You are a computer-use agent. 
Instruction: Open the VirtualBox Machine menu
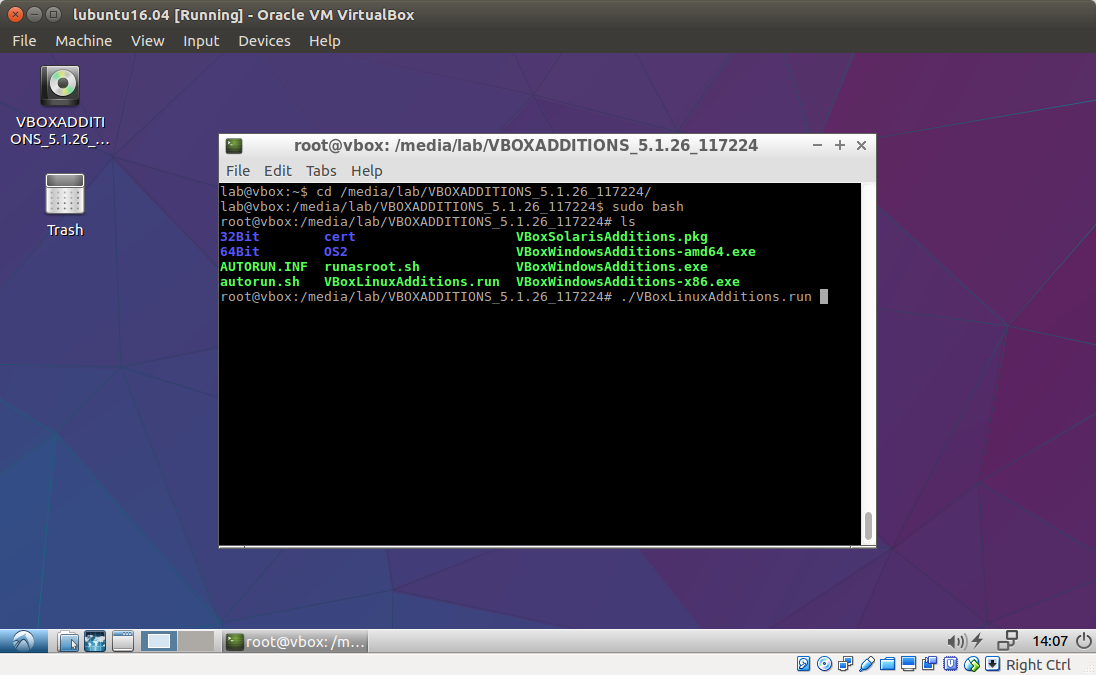tap(84, 41)
